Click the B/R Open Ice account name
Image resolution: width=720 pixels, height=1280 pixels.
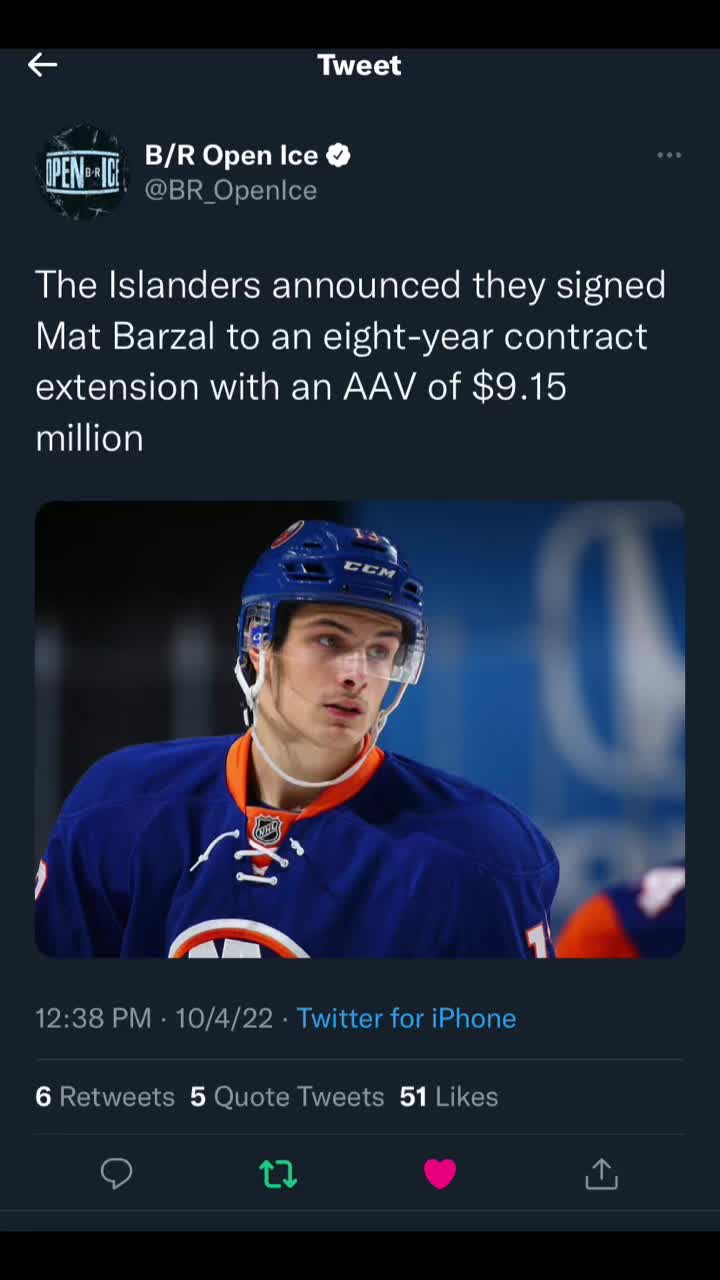pyautogui.click(x=231, y=155)
